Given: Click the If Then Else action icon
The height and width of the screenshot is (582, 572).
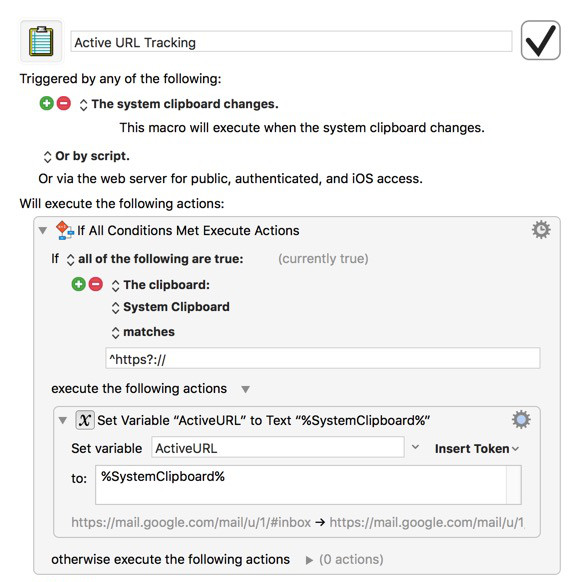Looking at the screenshot, I should [64, 230].
